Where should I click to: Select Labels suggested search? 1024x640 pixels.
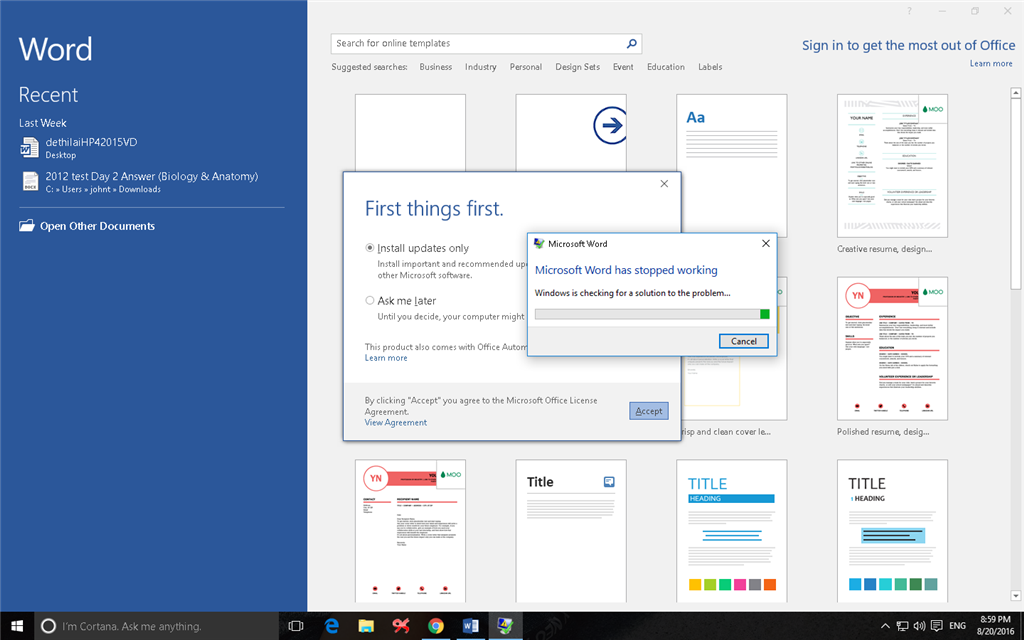tap(710, 67)
